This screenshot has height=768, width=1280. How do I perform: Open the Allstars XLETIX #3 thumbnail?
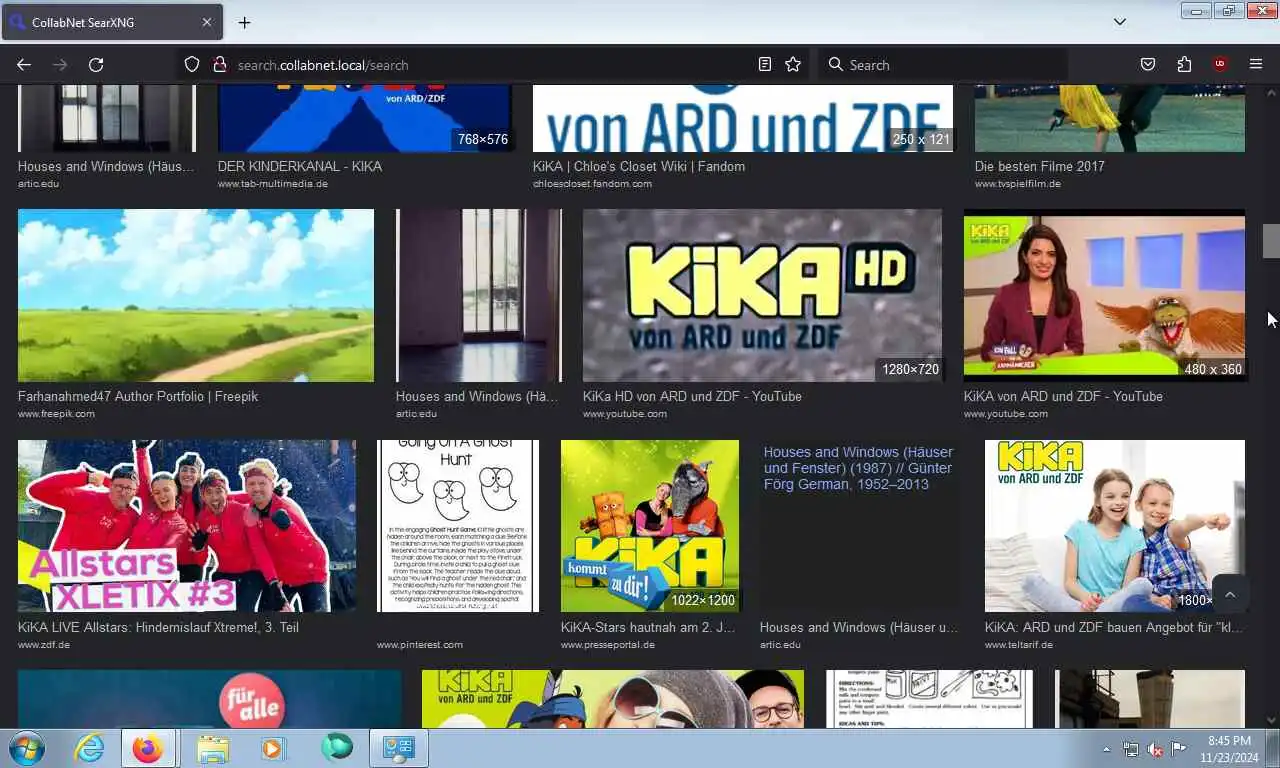187,526
